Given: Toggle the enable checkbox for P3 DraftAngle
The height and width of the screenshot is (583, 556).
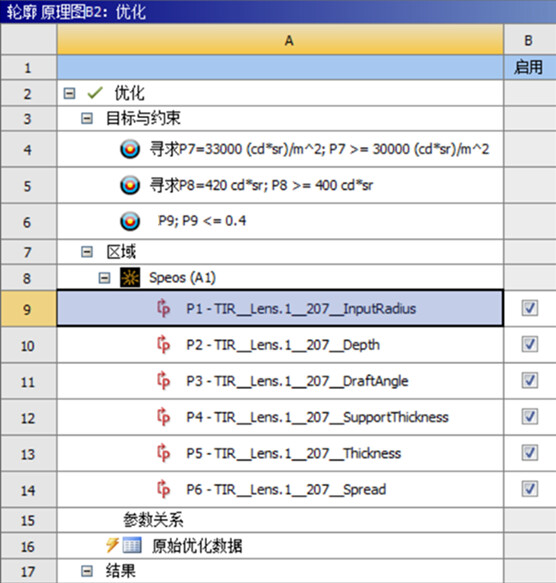Looking at the screenshot, I should coord(530,380).
